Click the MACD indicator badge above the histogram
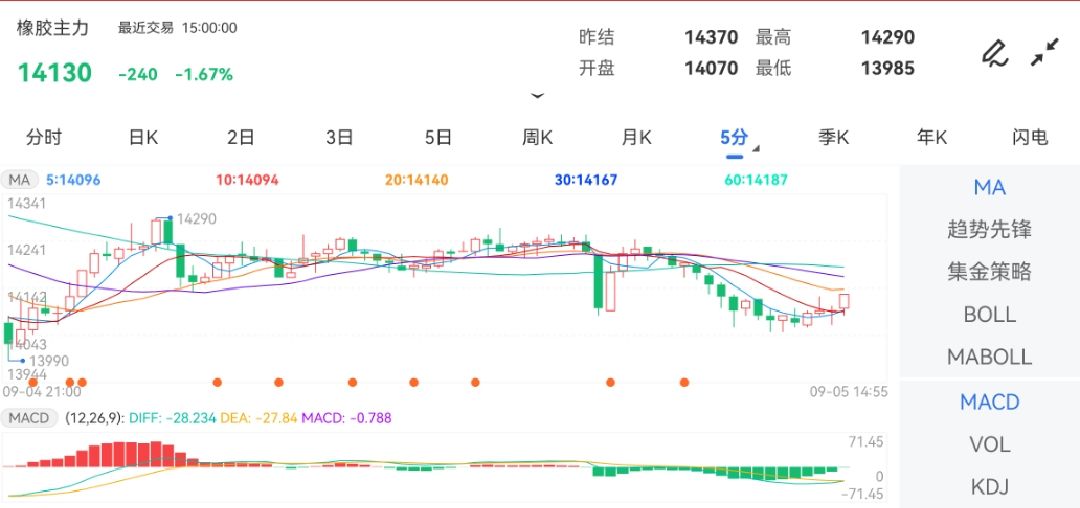Screen dimensions: 1080x508 tap(30, 417)
